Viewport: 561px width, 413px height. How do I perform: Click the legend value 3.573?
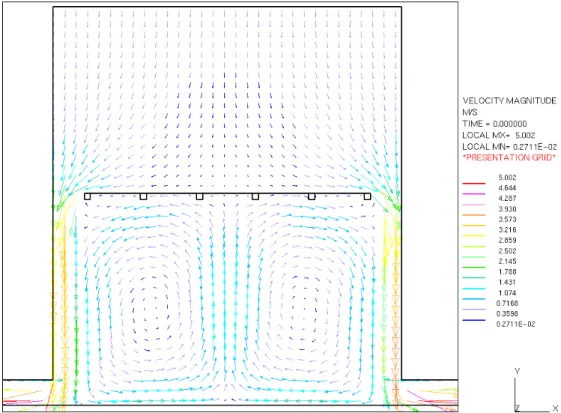507,219
